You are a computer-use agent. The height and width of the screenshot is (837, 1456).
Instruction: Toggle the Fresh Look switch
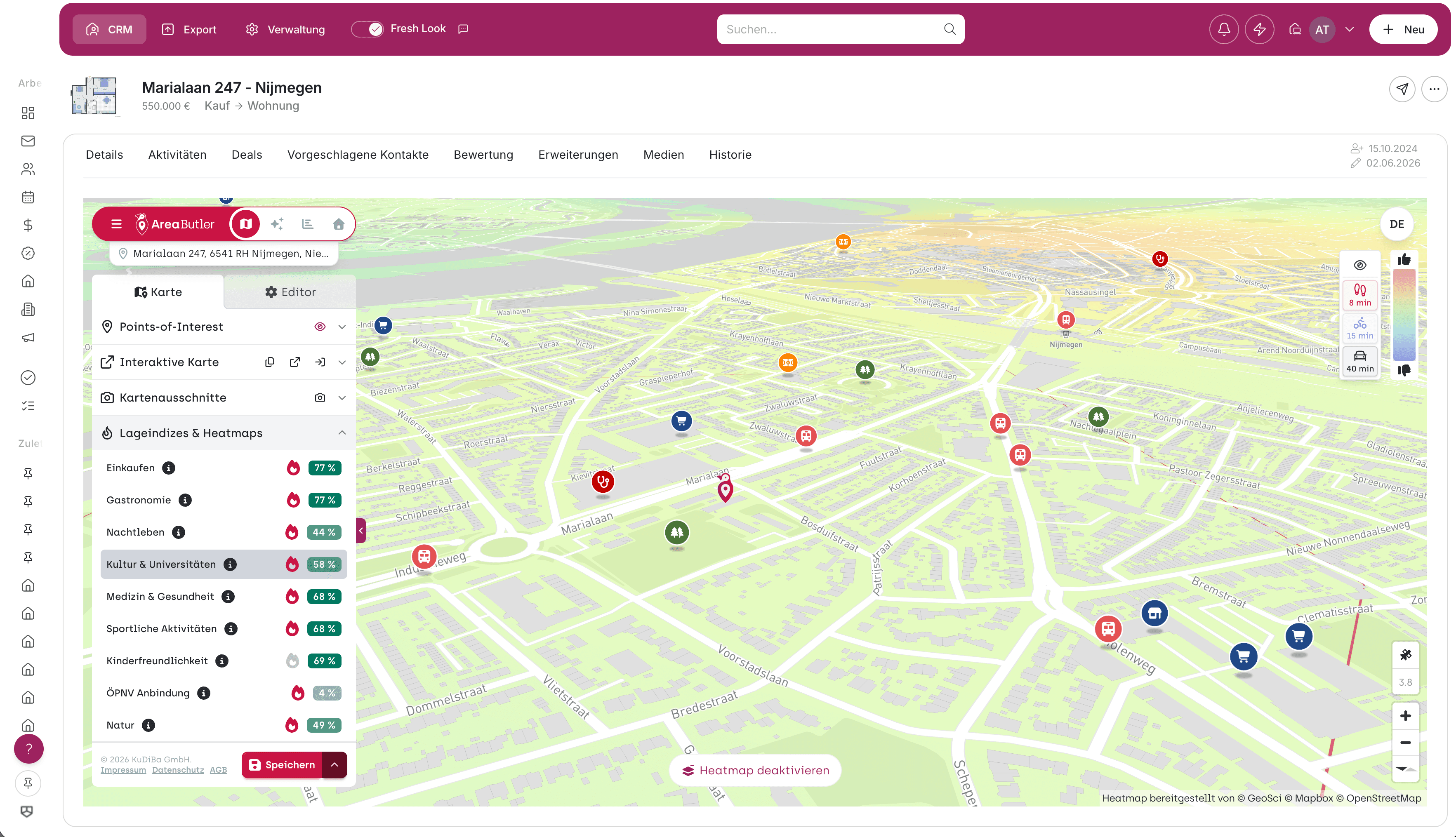point(368,29)
